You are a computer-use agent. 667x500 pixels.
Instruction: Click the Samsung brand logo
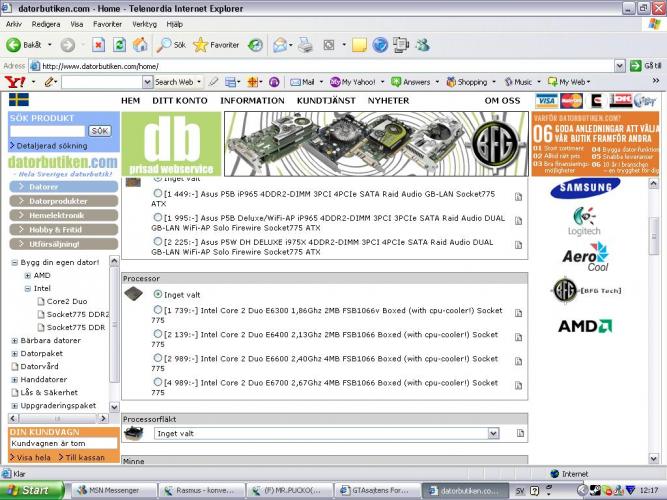589,187
